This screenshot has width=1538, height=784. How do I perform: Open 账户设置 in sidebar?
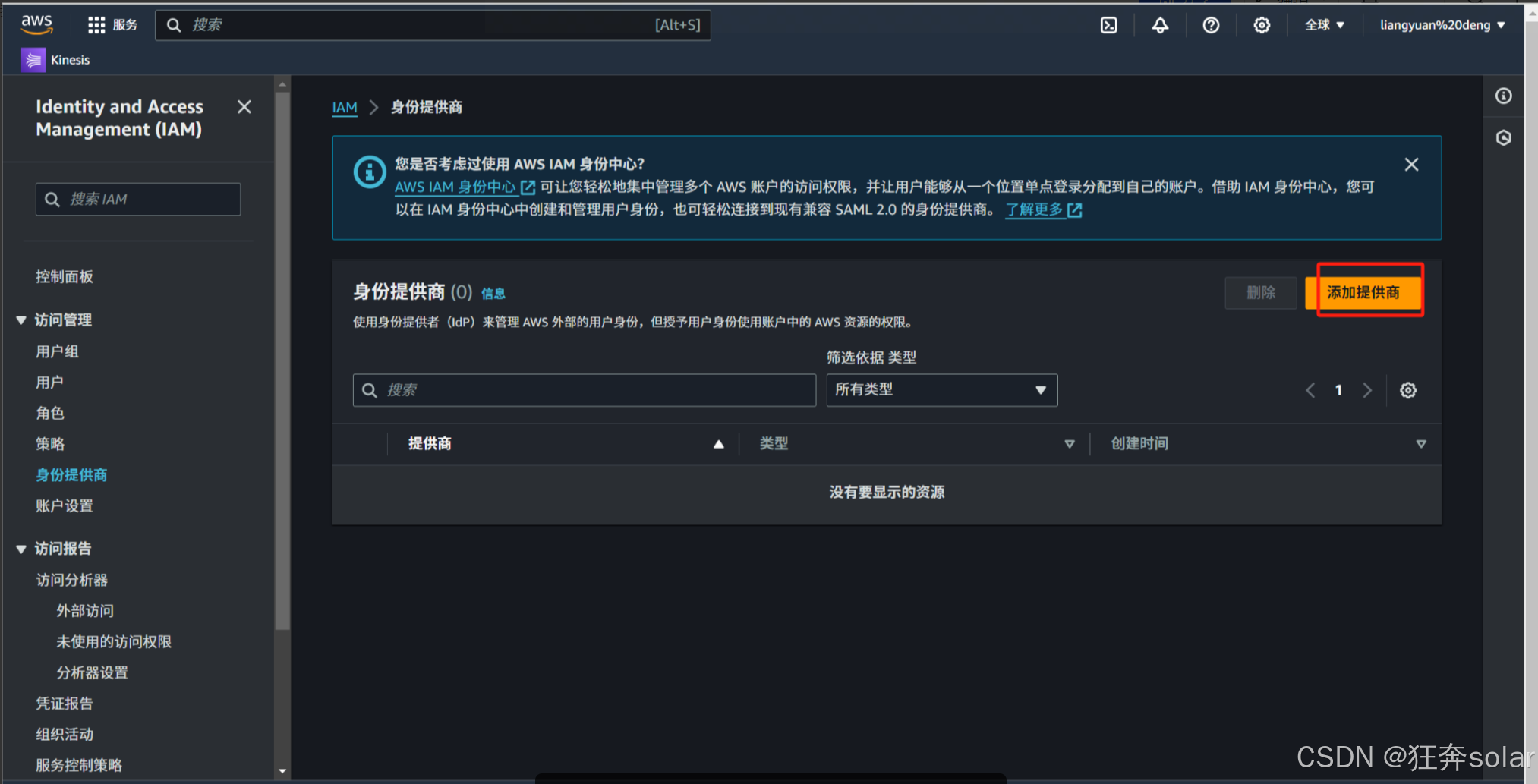click(x=65, y=505)
